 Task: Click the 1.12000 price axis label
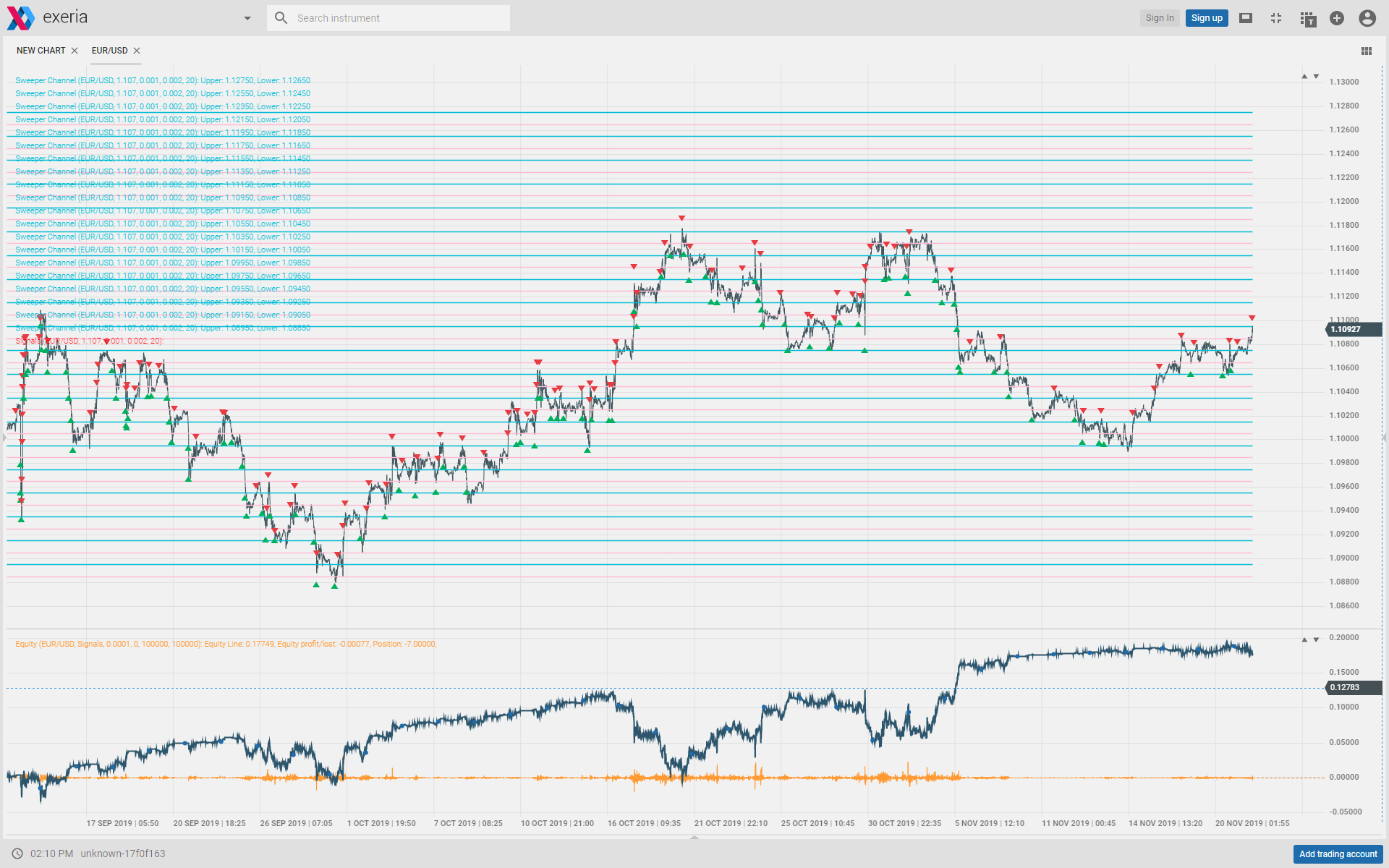(x=1344, y=201)
